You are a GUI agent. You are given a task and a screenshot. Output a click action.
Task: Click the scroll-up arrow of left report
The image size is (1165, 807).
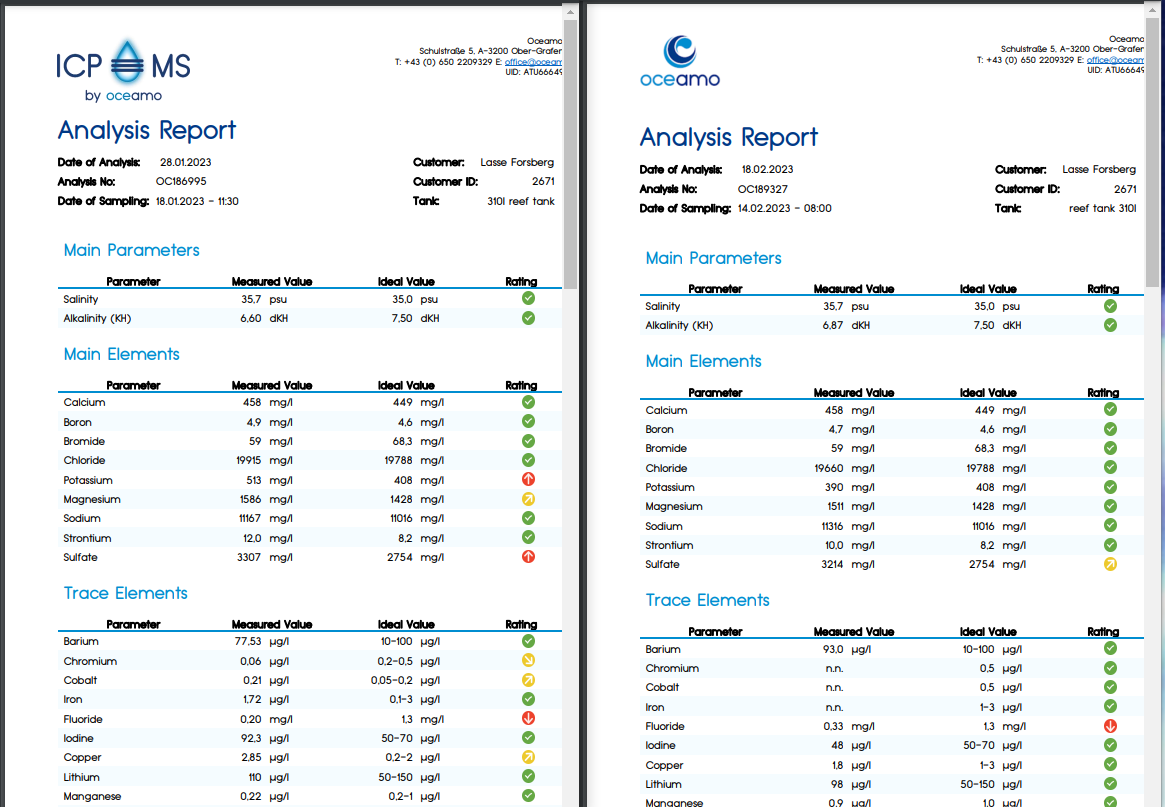pyautogui.click(x=570, y=12)
